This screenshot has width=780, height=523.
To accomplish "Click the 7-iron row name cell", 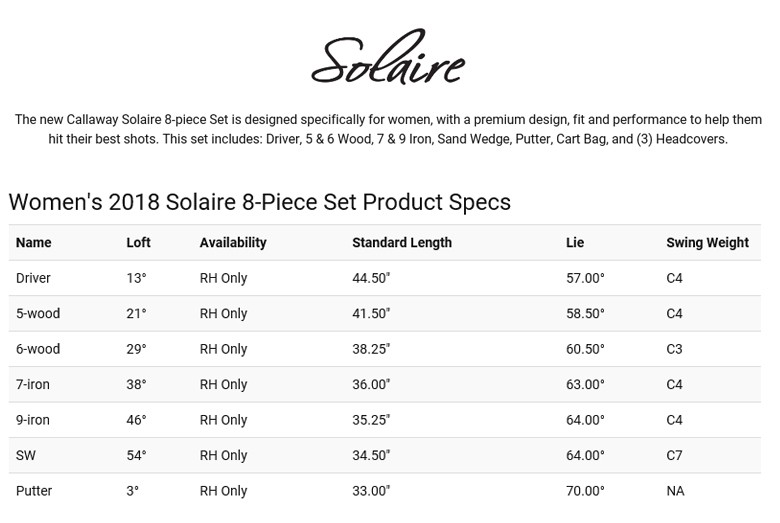I will click(33, 384).
